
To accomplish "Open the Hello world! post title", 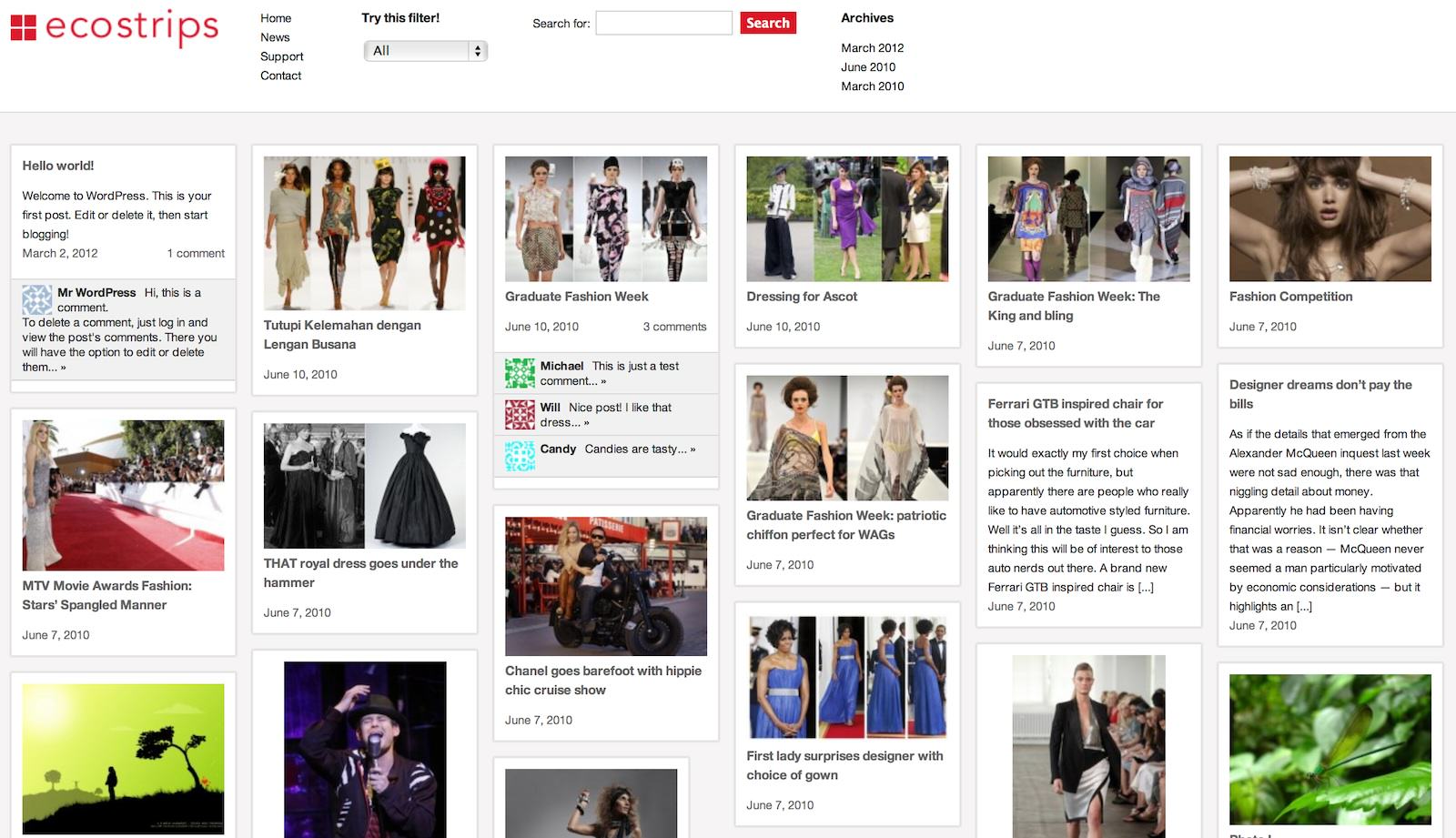I will (58, 166).
